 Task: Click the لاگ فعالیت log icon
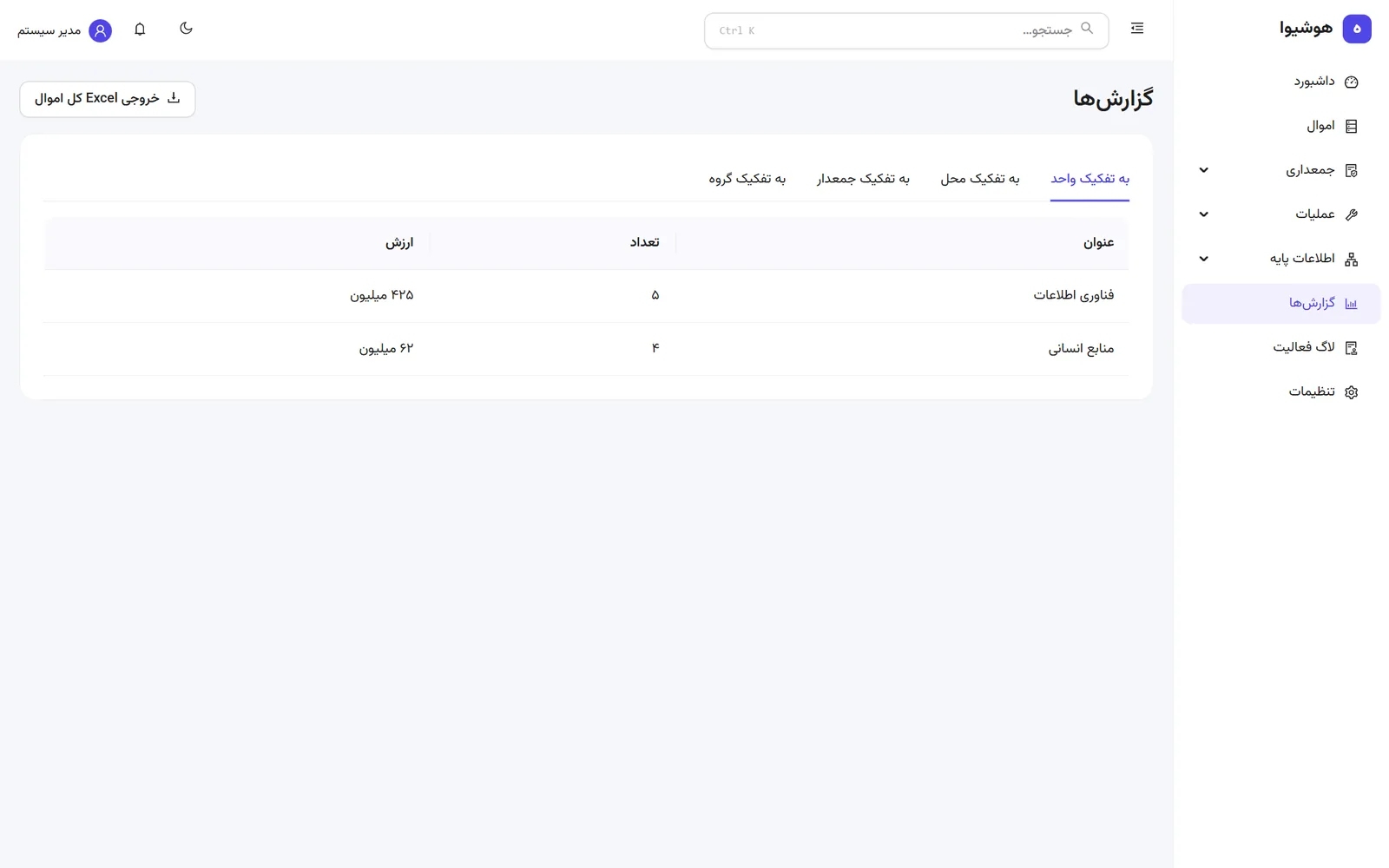(x=1351, y=348)
